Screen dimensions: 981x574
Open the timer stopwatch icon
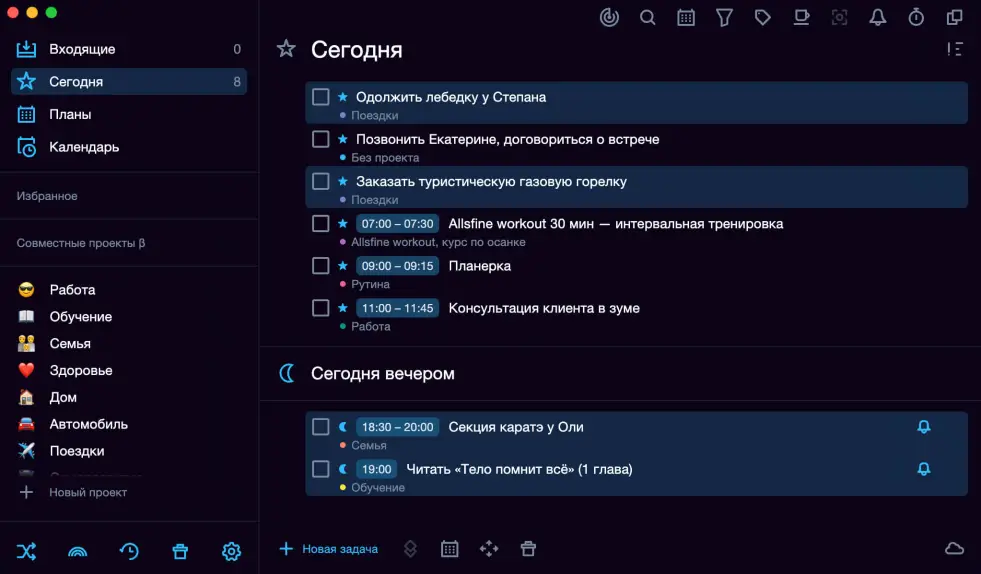pos(916,17)
